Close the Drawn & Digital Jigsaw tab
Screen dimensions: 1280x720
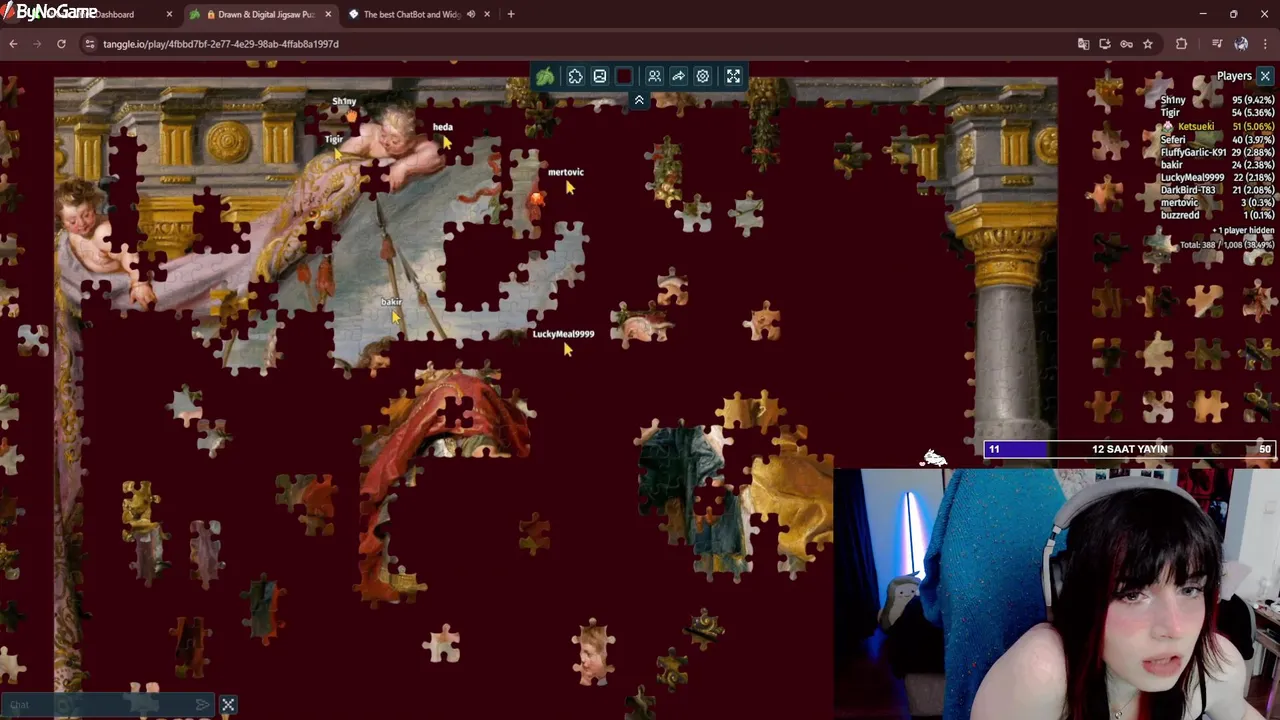(328, 14)
